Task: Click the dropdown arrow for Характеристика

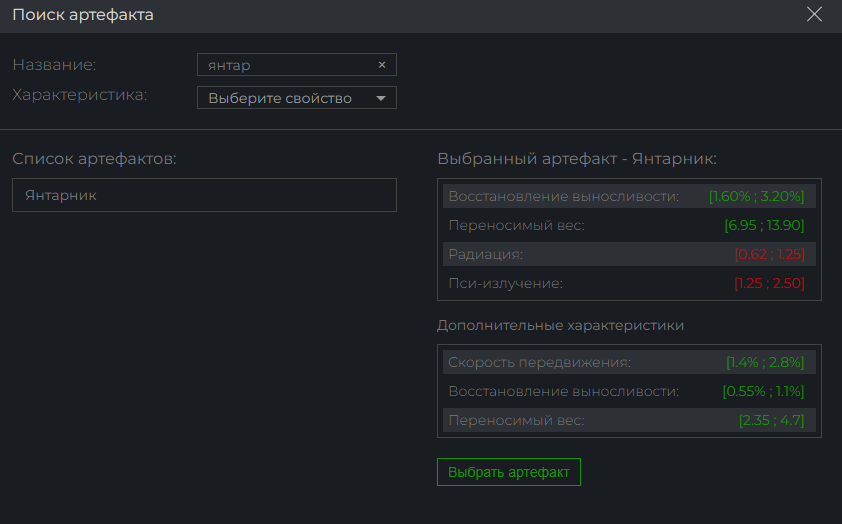Action: pyautogui.click(x=381, y=98)
